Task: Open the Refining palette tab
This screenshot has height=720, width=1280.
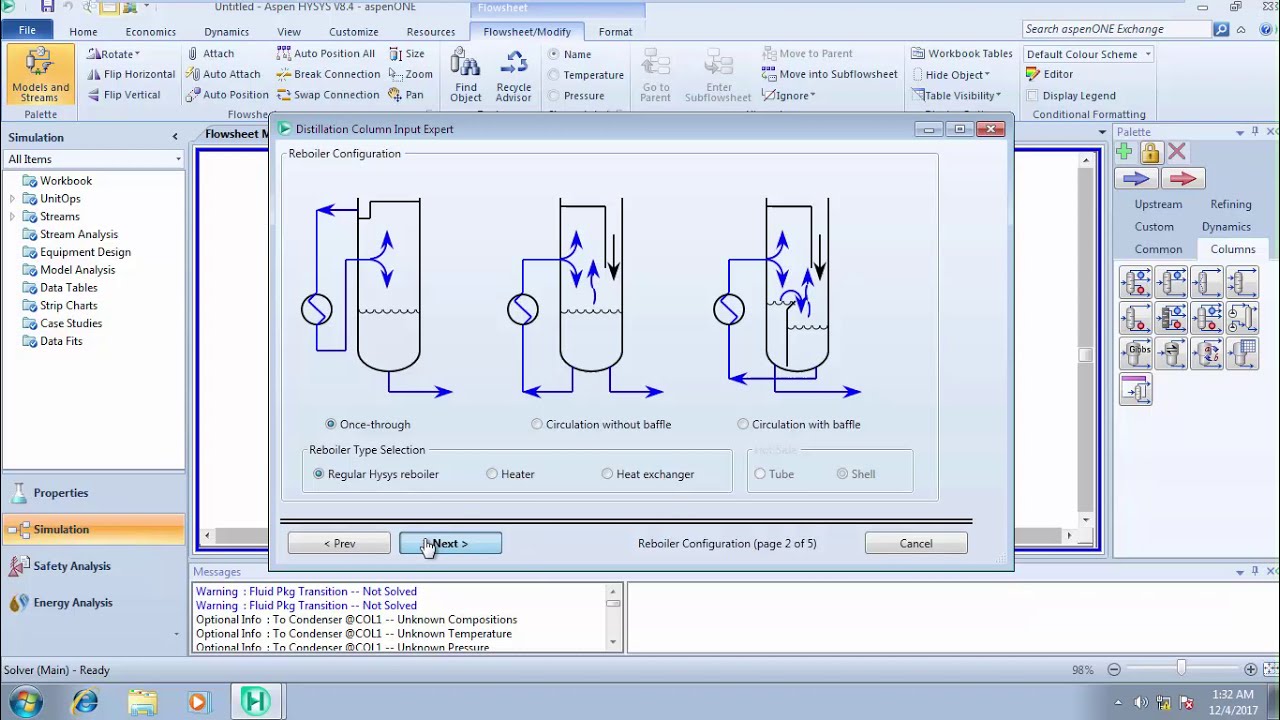Action: click(x=1231, y=204)
